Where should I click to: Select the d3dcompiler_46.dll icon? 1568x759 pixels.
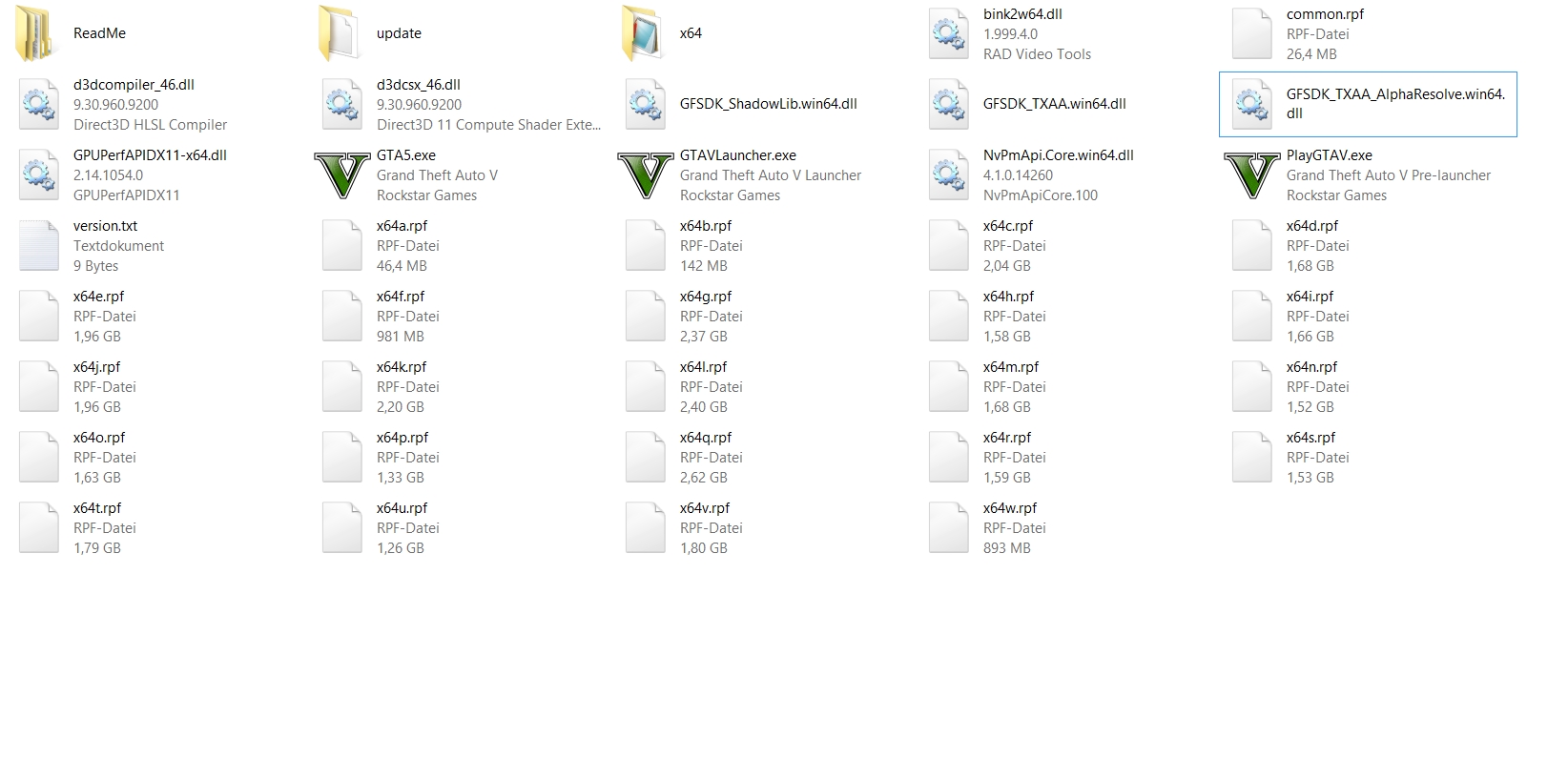38,104
